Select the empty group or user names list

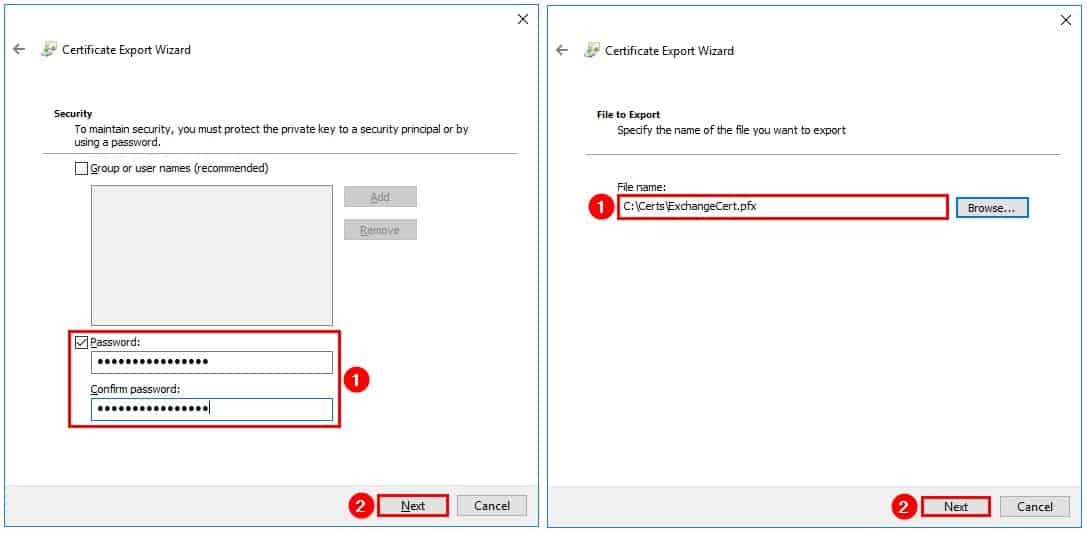pyautogui.click(x=211, y=255)
